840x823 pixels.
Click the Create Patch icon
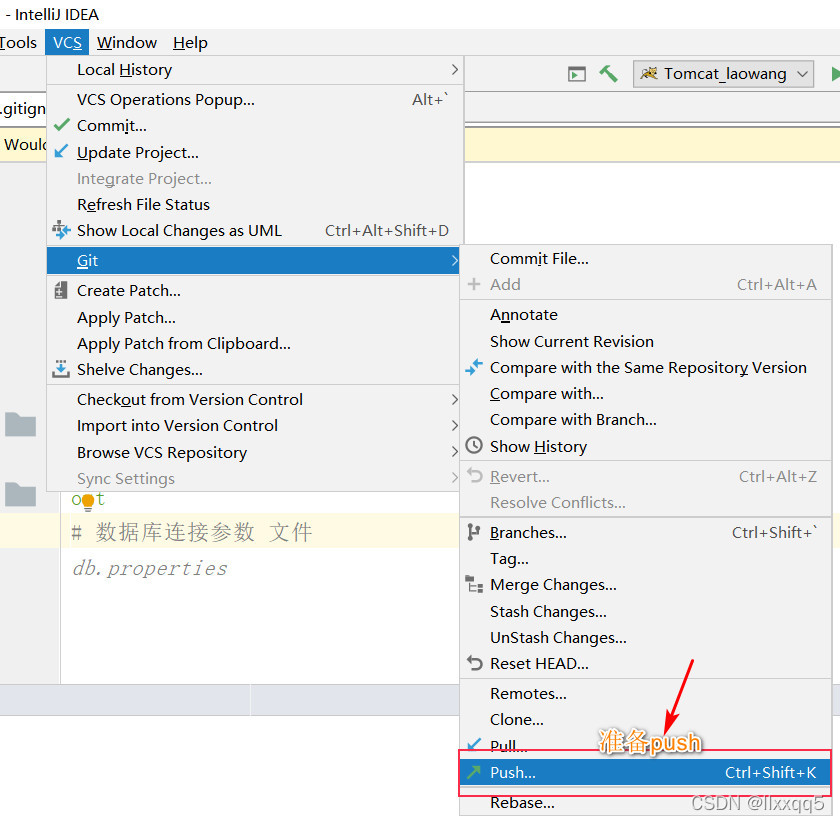tap(61, 290)
